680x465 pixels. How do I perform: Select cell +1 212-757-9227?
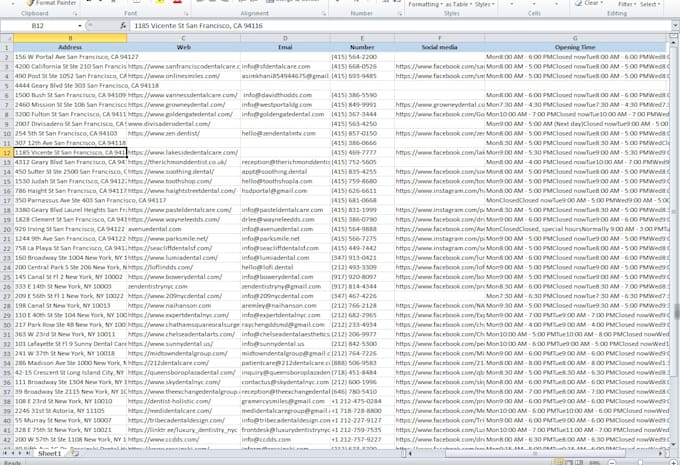point(362,439)
